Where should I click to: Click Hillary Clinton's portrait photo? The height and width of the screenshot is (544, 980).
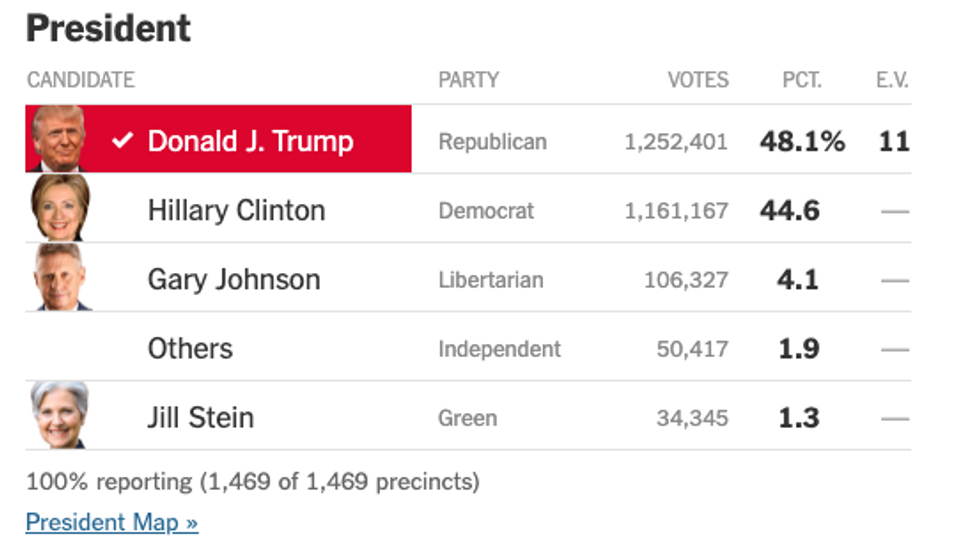click(x=59, y=208)
